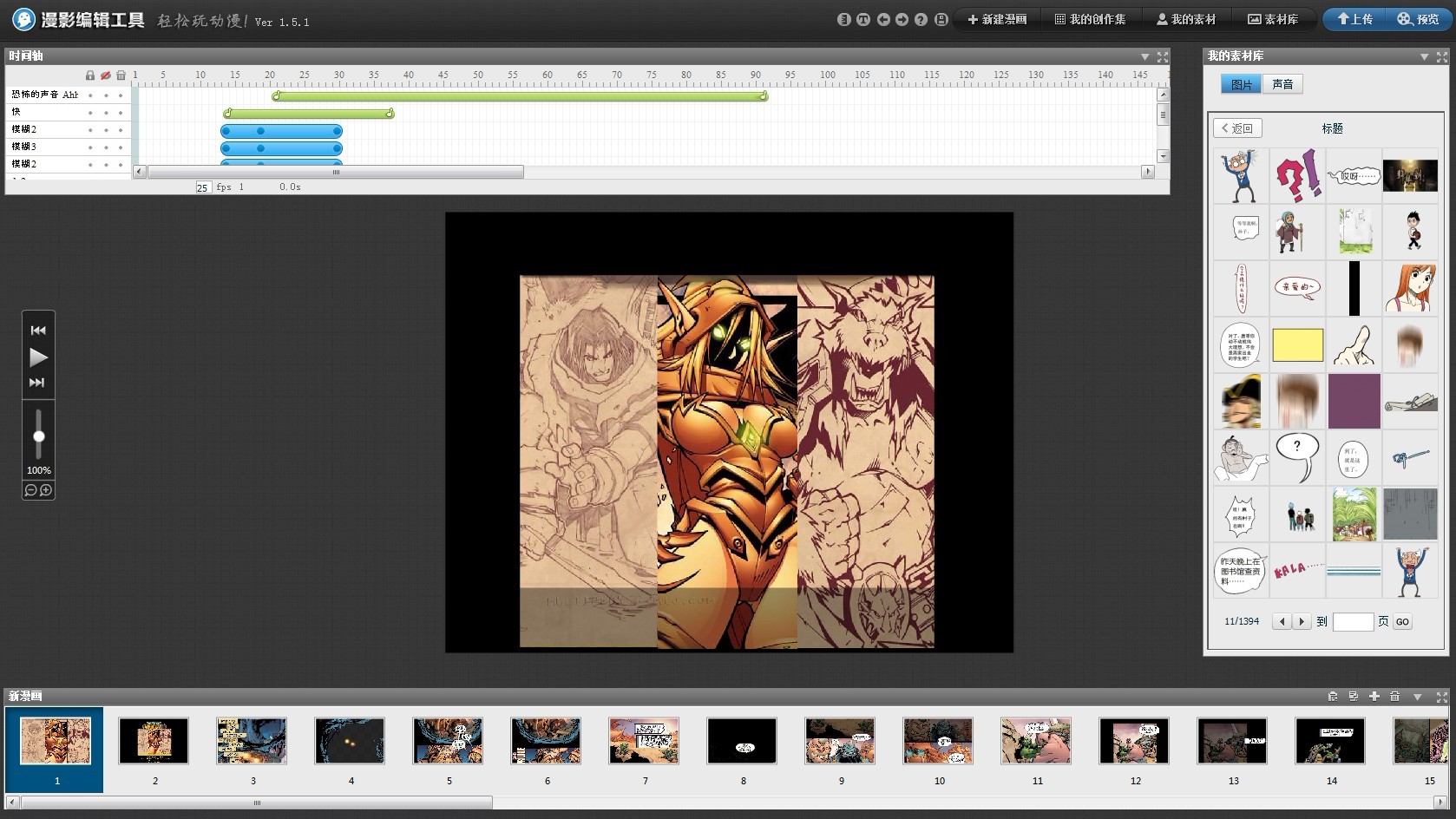Go to next asset page arrow
This screenshot has width=1456, height=819.
coord(1301,621)
